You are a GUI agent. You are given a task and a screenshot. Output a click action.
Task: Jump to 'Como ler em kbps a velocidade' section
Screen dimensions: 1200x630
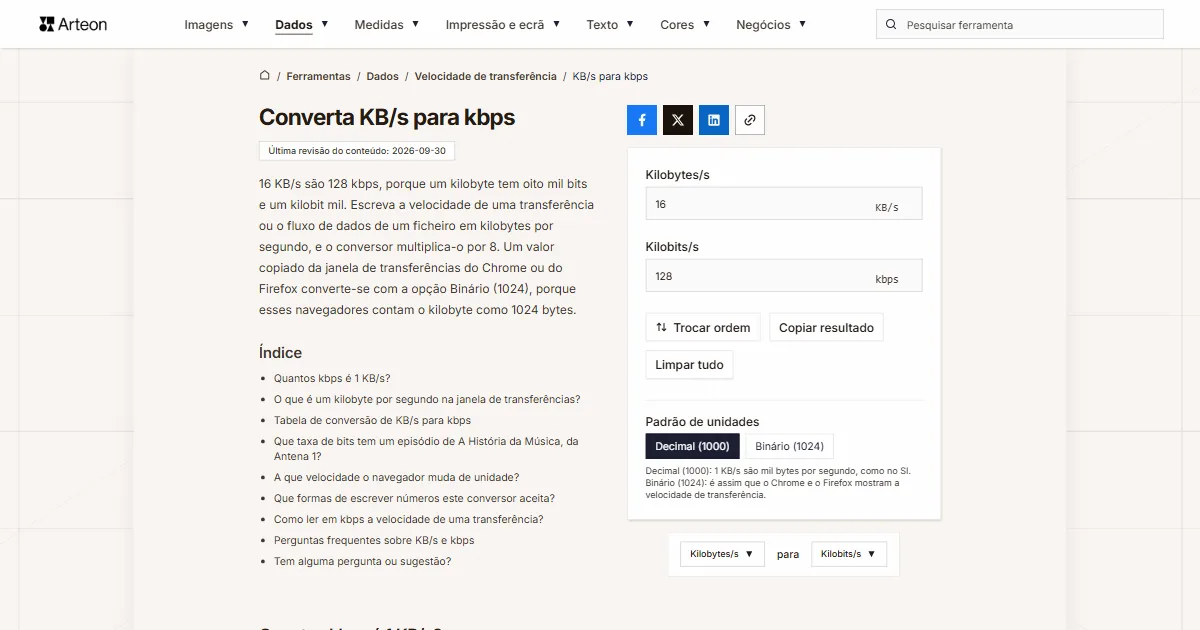(x=409, y=519)
